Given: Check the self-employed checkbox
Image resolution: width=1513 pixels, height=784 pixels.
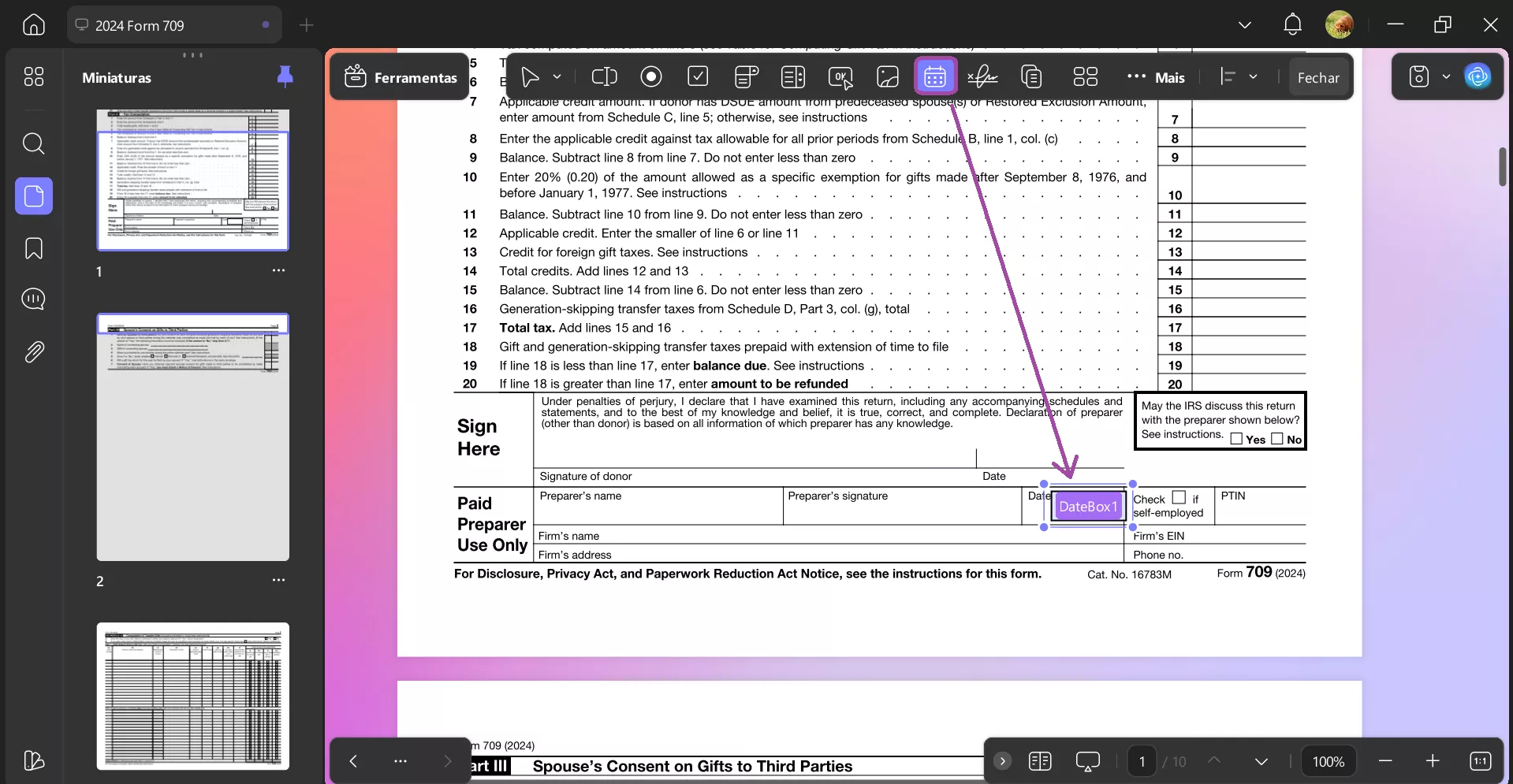Looking at the screenshot, I should click(x=1179, y=497).
